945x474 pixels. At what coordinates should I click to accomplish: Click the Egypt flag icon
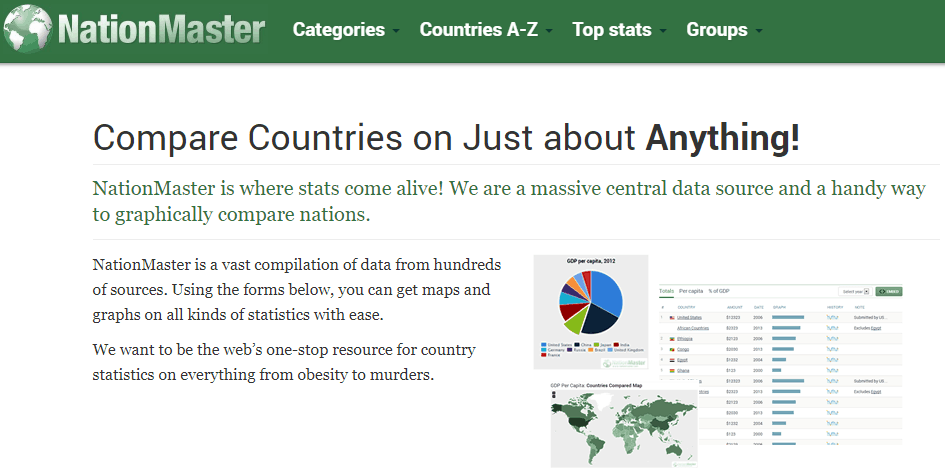(x=672, y=360)
